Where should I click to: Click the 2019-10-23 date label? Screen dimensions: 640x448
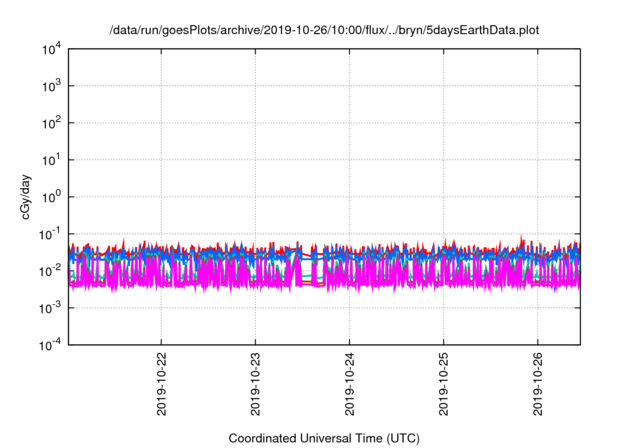pos(256,384)
